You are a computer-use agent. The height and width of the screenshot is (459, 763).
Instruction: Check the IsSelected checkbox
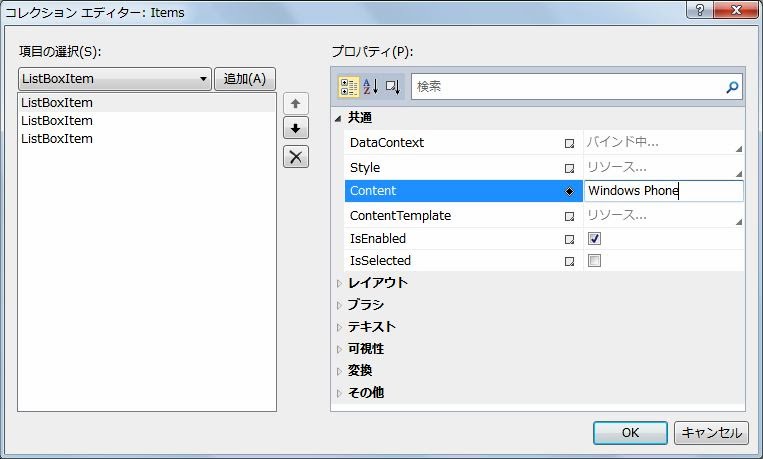pyautogui.click(x=594, y=261)
